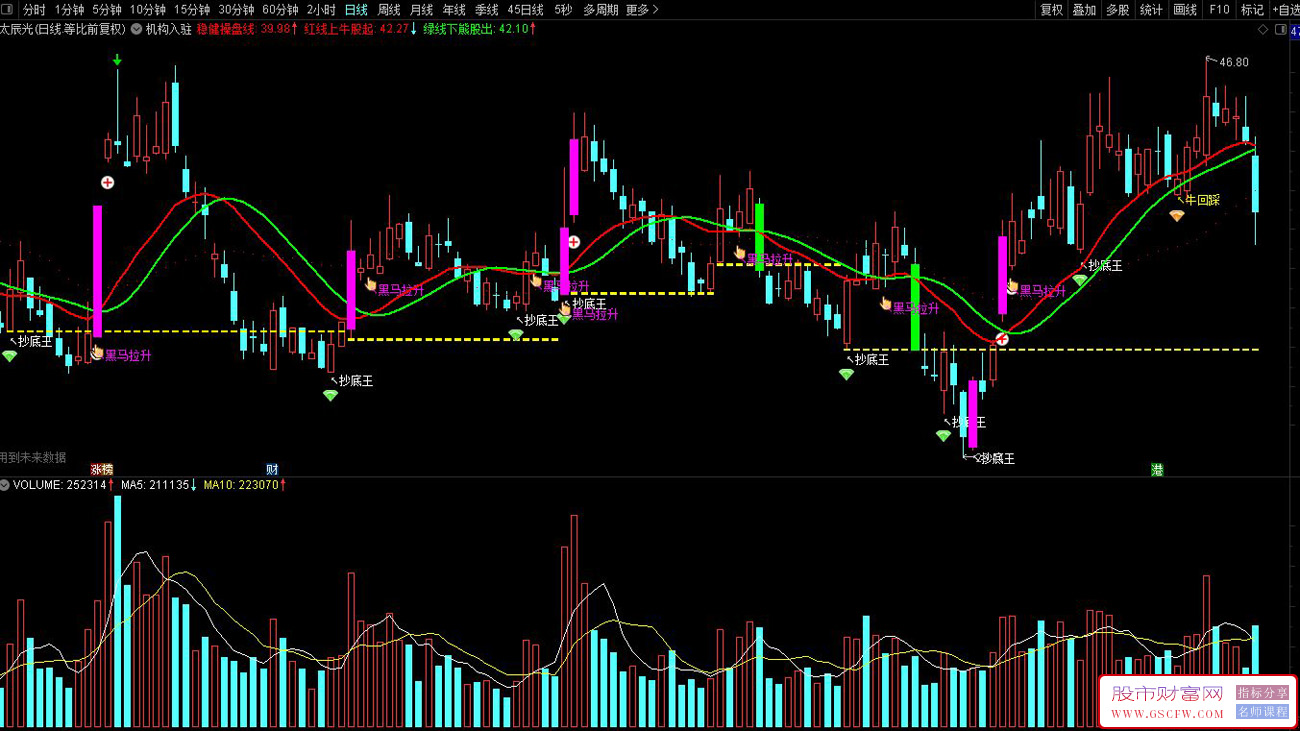1300x731 pixels.
Task: Open the F10 company info
Action: 1219,10
